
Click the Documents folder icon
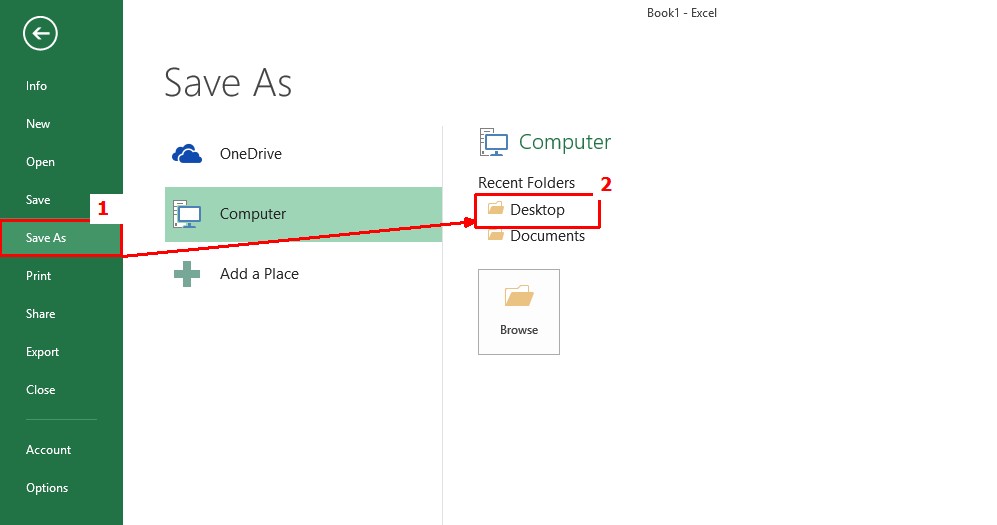tap(496, 235)
